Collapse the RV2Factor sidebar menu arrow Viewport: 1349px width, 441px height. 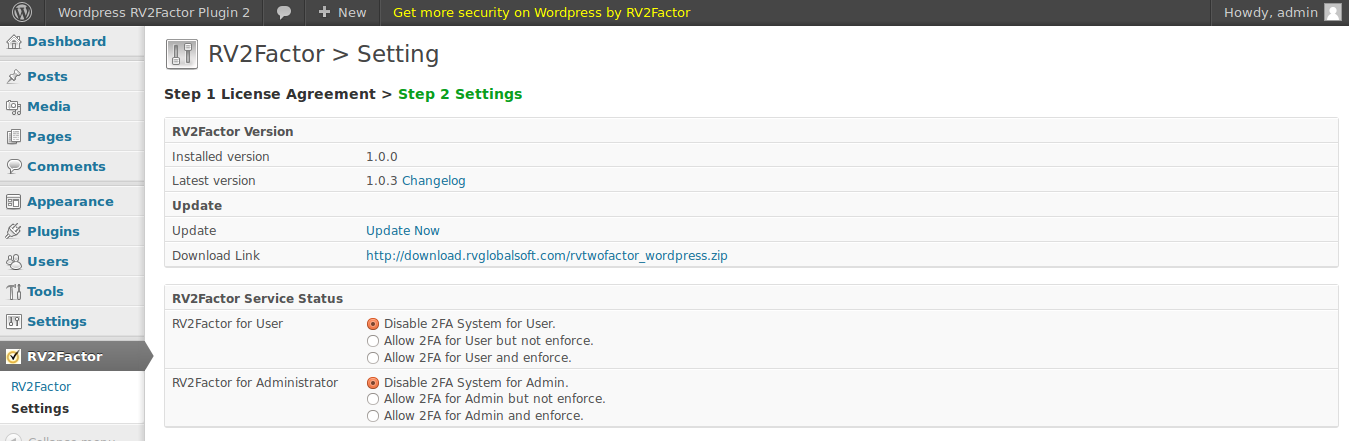(x=149, y=356)
